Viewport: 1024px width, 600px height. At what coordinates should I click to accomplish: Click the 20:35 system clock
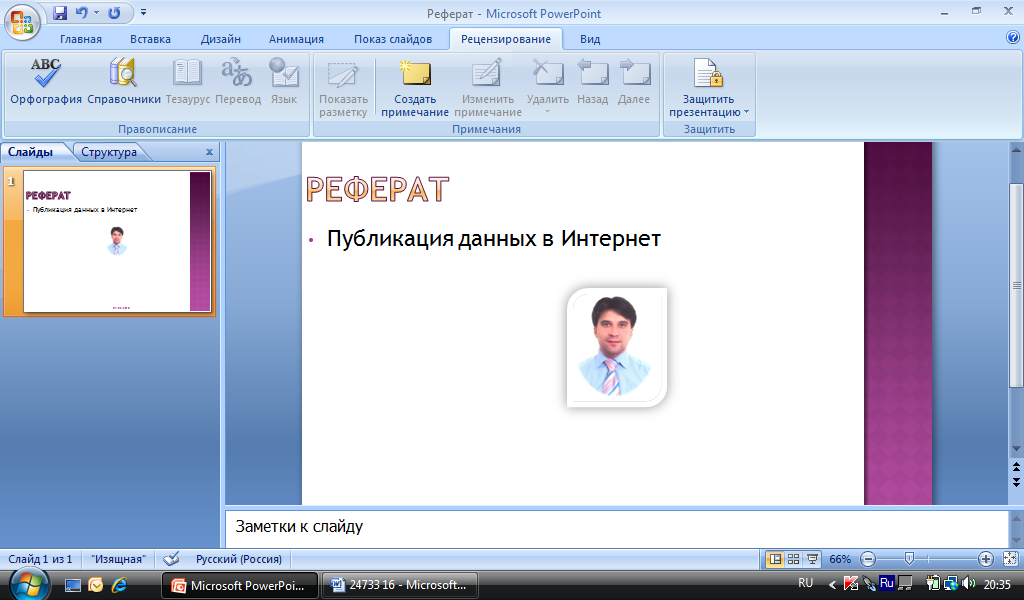pyautogui.click(x=997, y=585)
